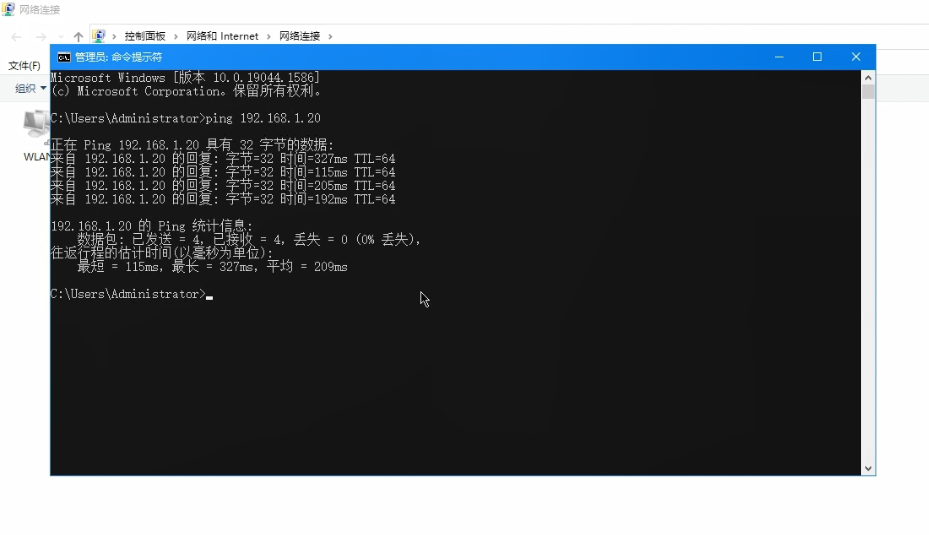
Task: Click the Network Connections window icon
Action: click(x=8, y=9)
